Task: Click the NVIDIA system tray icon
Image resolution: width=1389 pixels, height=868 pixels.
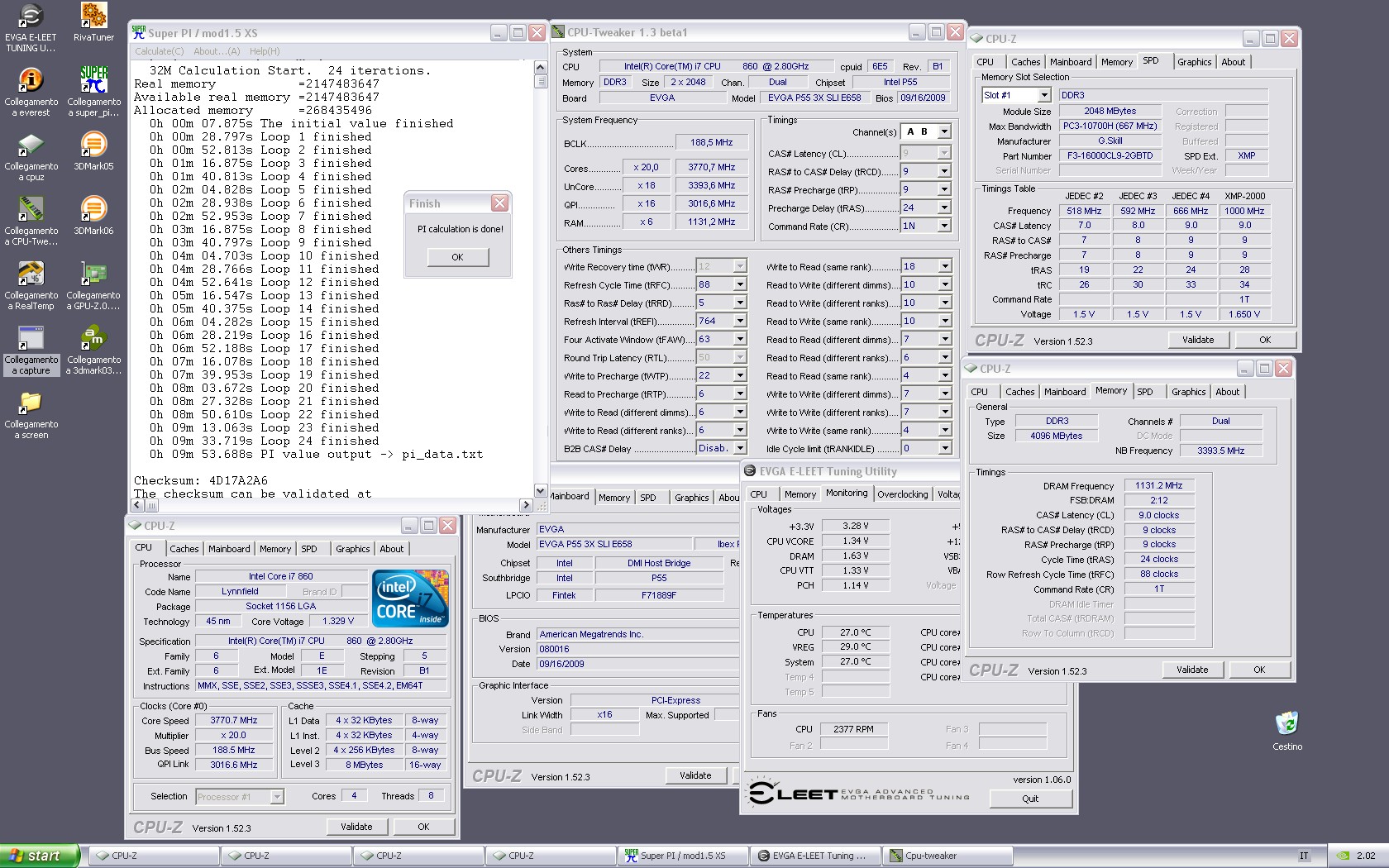Action: (1344, 856)
